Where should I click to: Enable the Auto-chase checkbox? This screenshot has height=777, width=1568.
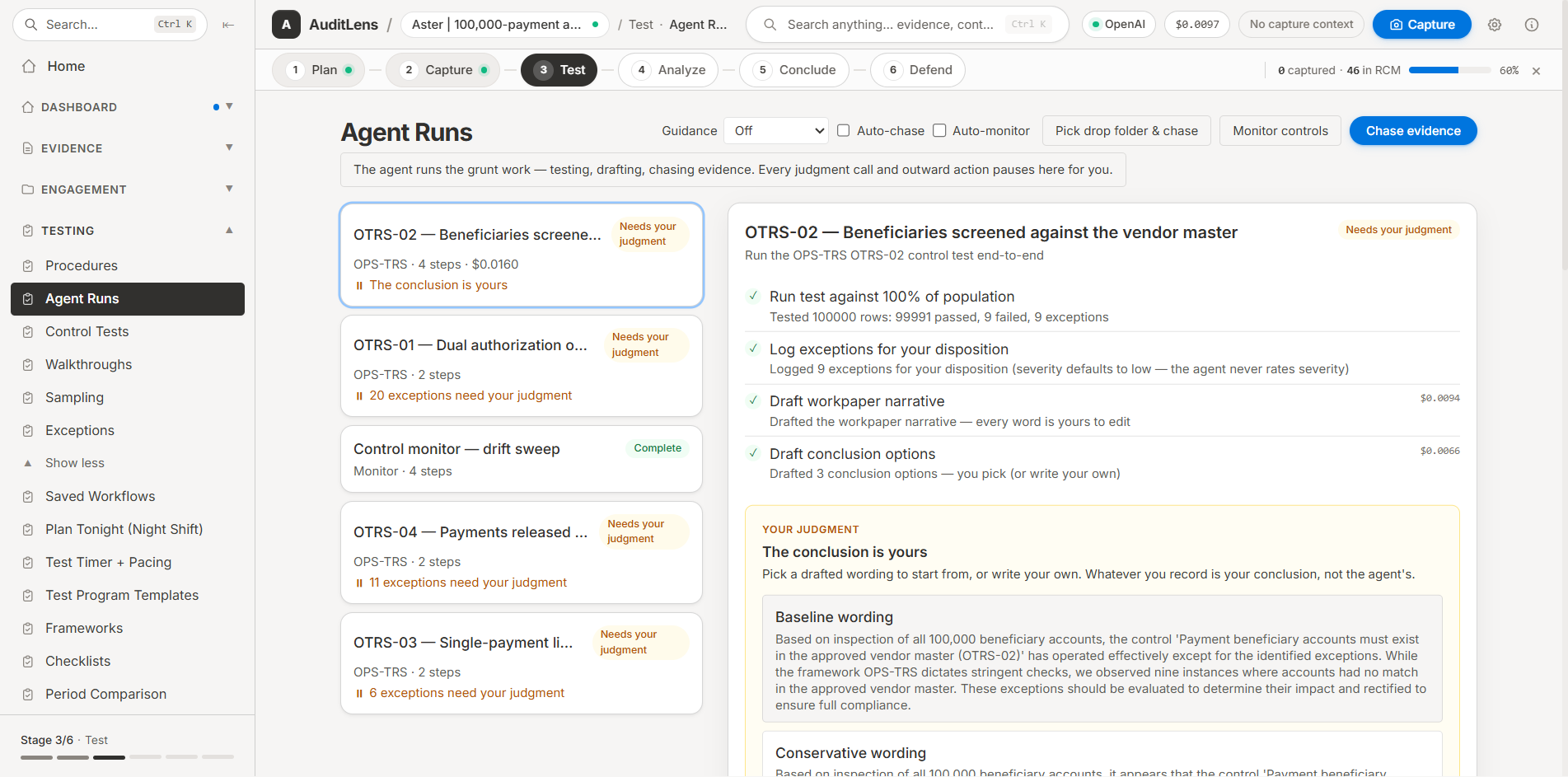(x=844, y=130)
